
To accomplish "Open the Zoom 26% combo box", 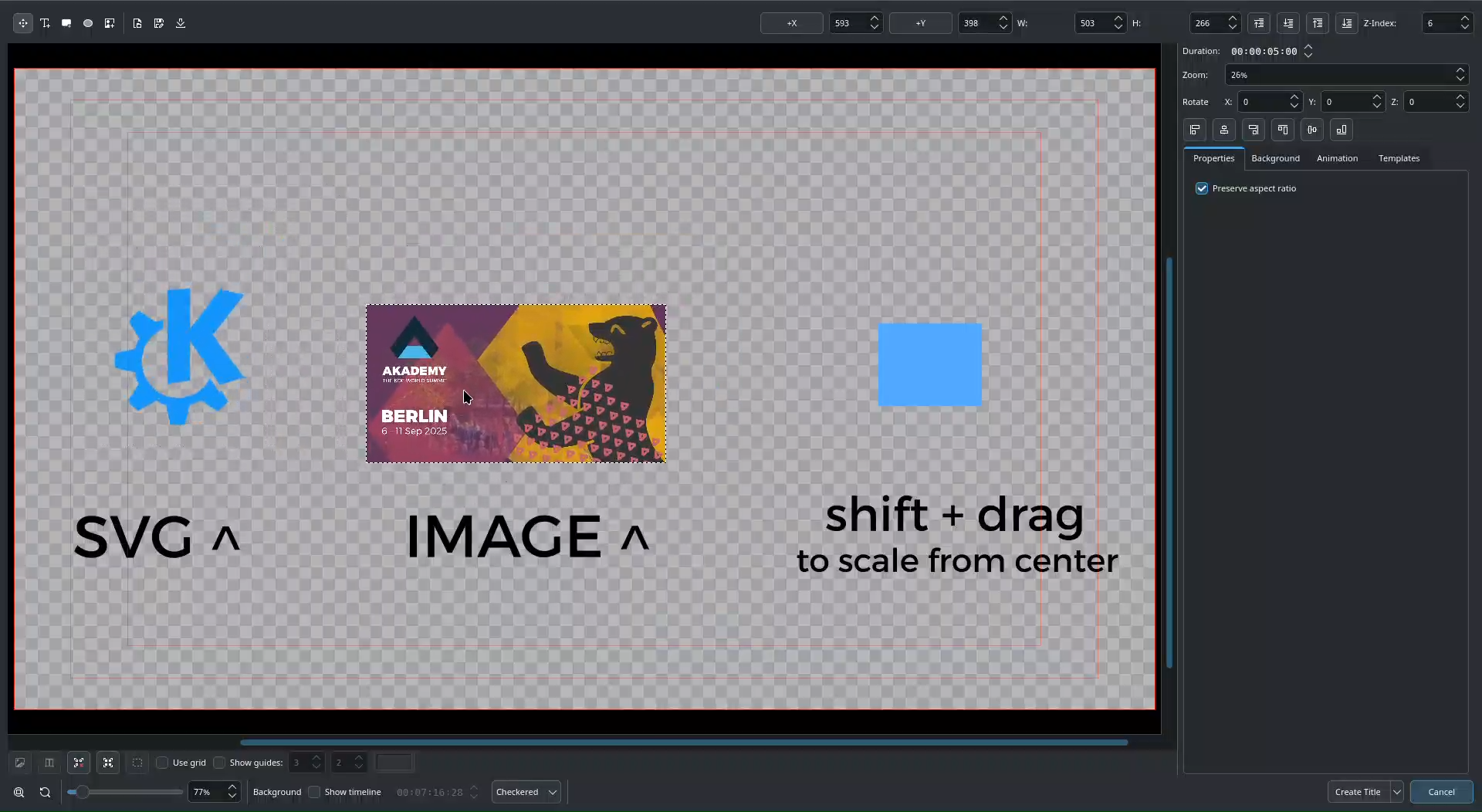I will [1345, 75].
